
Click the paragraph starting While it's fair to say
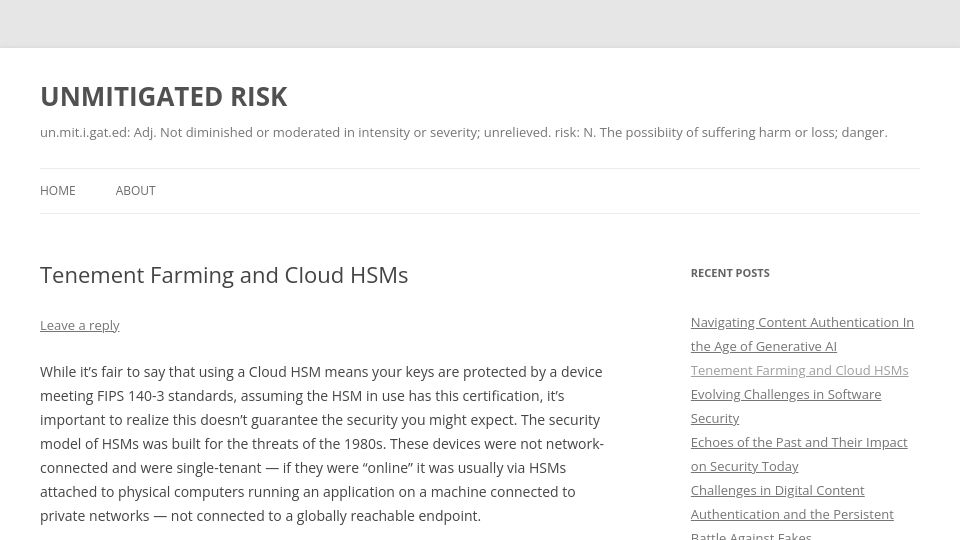pos(322,444)
